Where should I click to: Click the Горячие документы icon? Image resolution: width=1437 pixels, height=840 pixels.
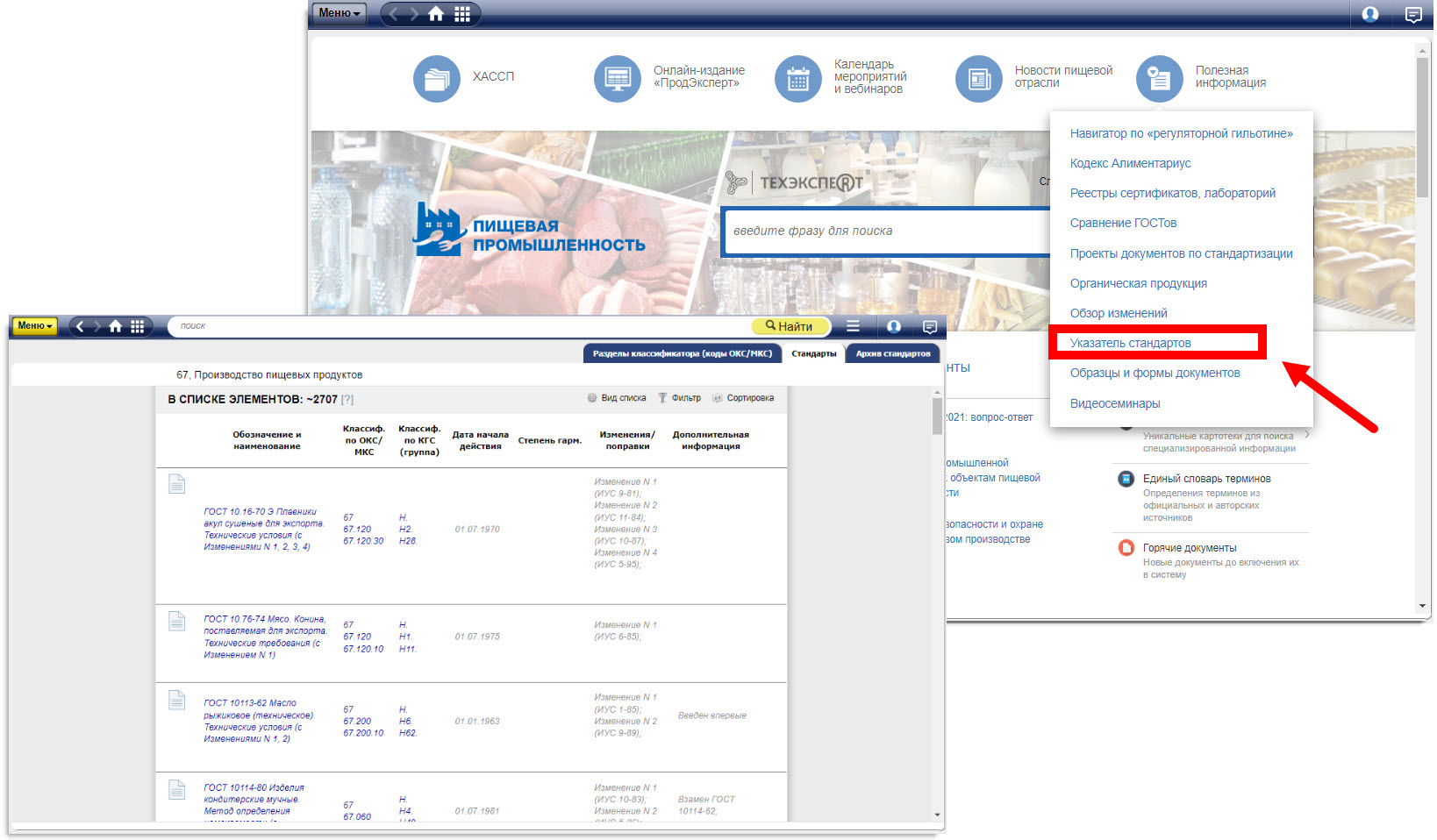tap(1126, 548)
